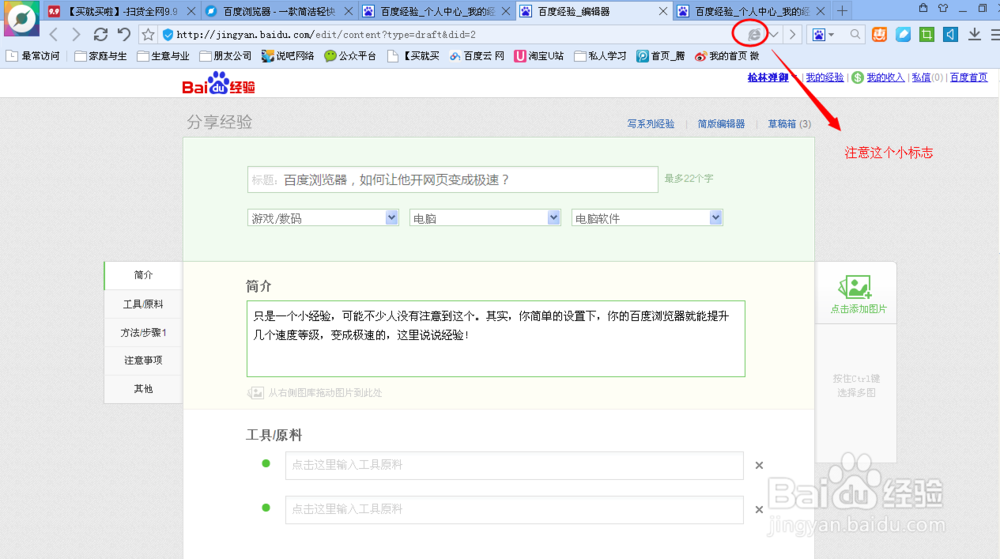
Task: Open the 朋友公司 bookmark folder
Action: tap(226, 56)
